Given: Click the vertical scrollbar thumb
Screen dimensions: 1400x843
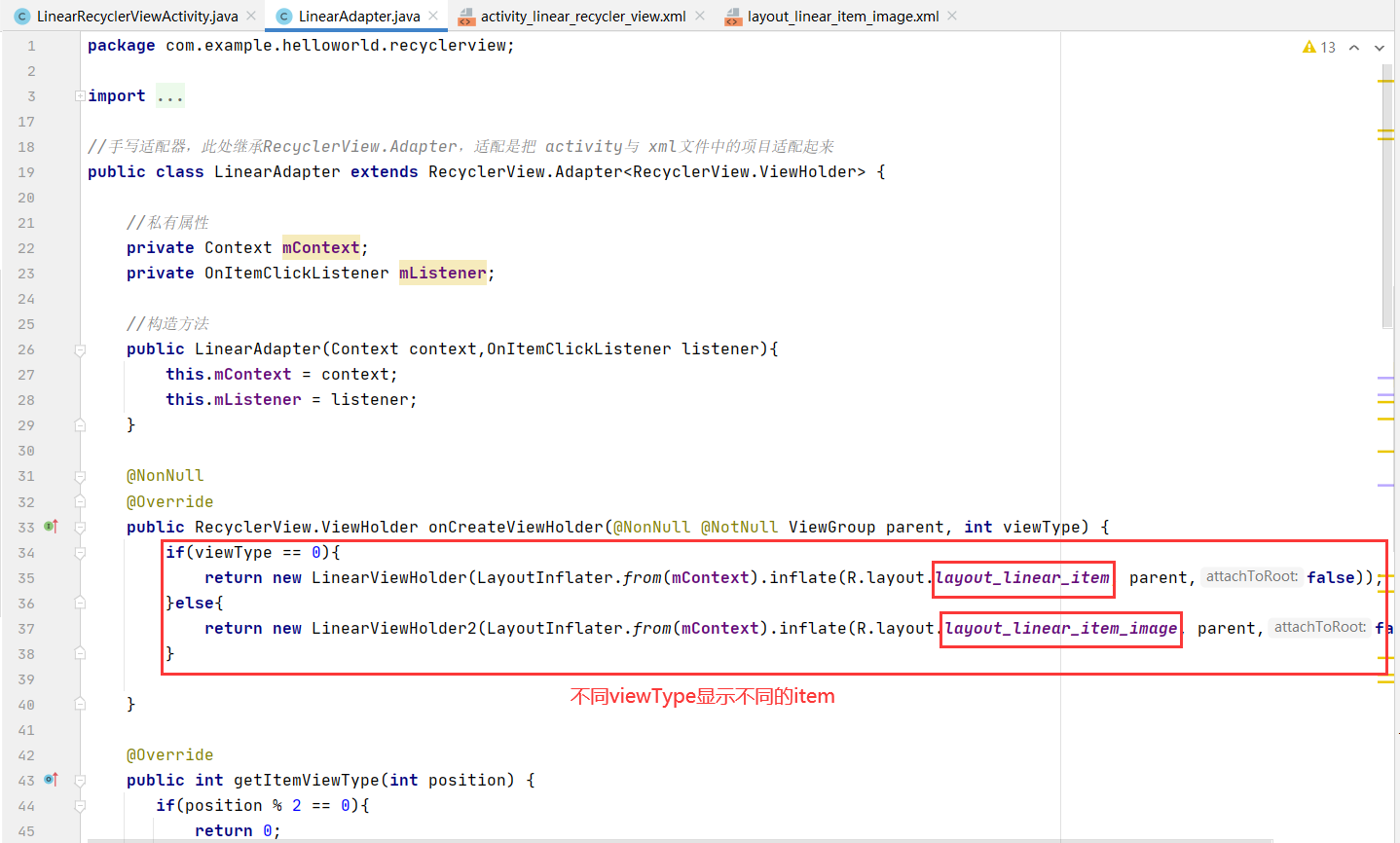Looking at the screenshot, I should pos(1387,196).
